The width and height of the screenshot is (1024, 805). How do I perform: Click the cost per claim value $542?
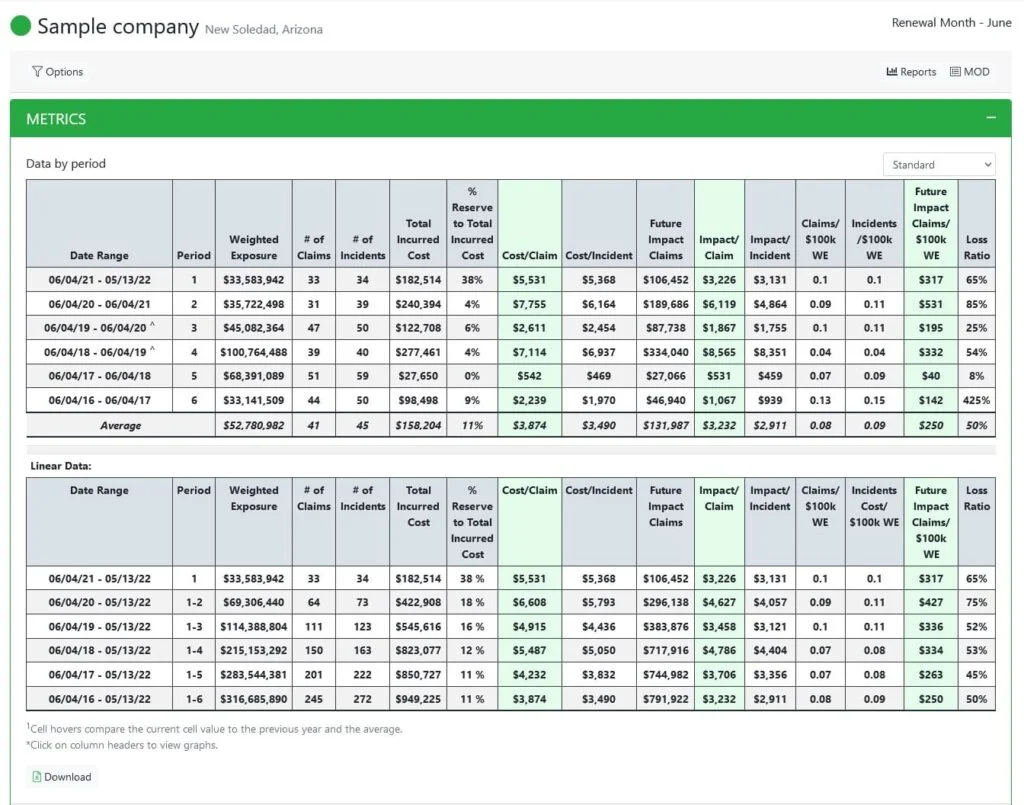tap(530, 376)
